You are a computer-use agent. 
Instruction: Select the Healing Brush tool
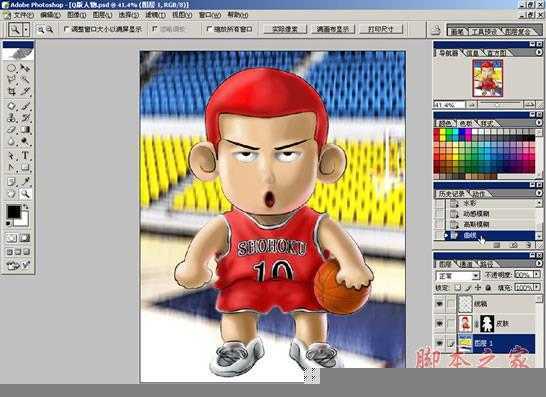[11, 106]
